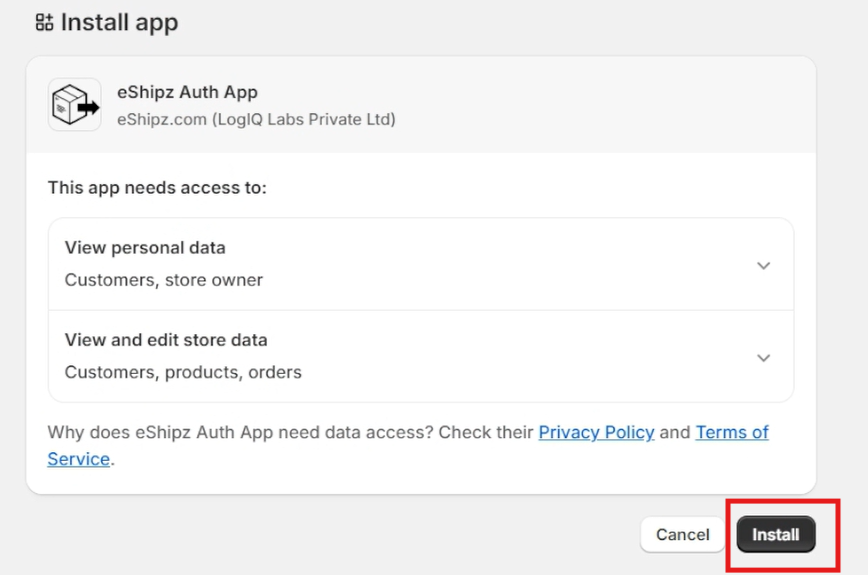Click the Install app grid icon

click(44, 22)
